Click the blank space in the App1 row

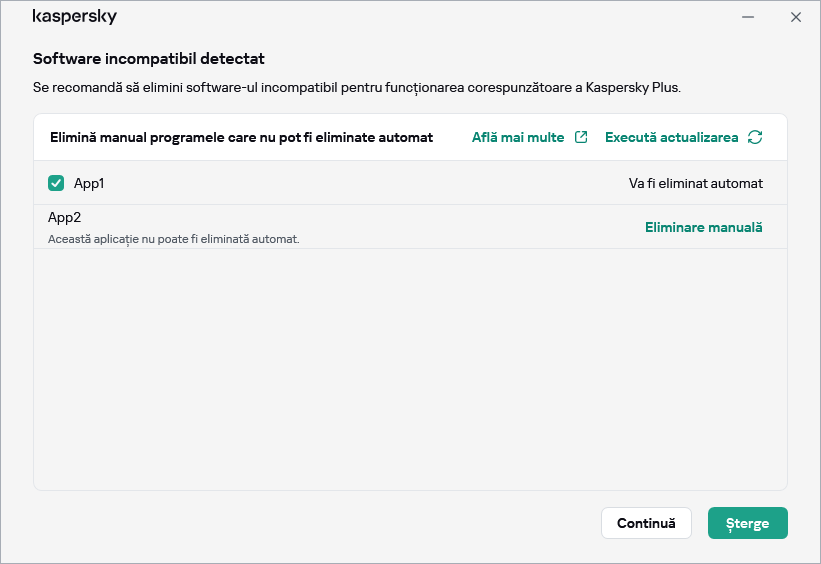[x=360, y=183]
